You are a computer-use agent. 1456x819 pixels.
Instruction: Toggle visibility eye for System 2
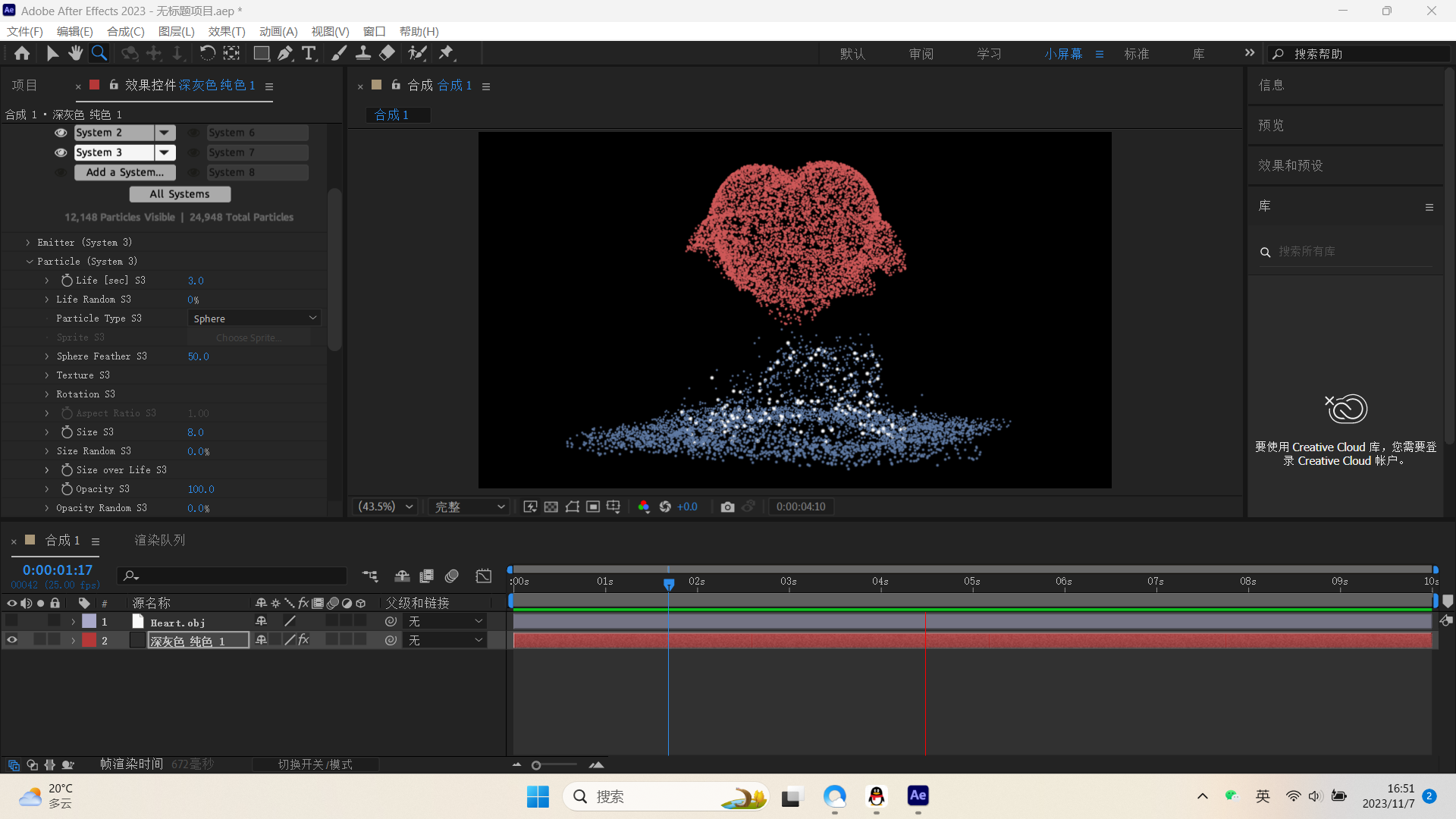61,133
